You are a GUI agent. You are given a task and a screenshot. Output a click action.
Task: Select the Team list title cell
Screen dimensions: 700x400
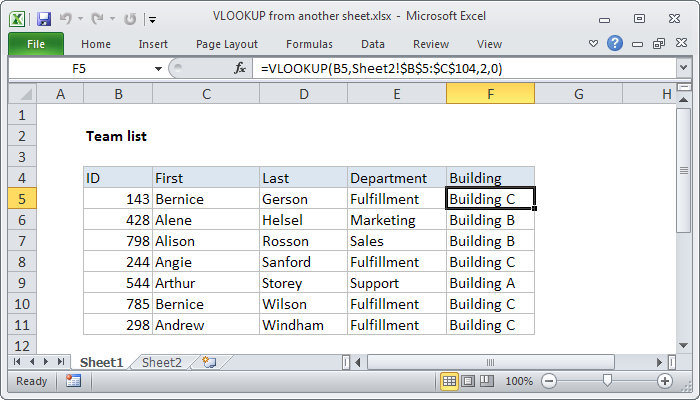(116, 136)
